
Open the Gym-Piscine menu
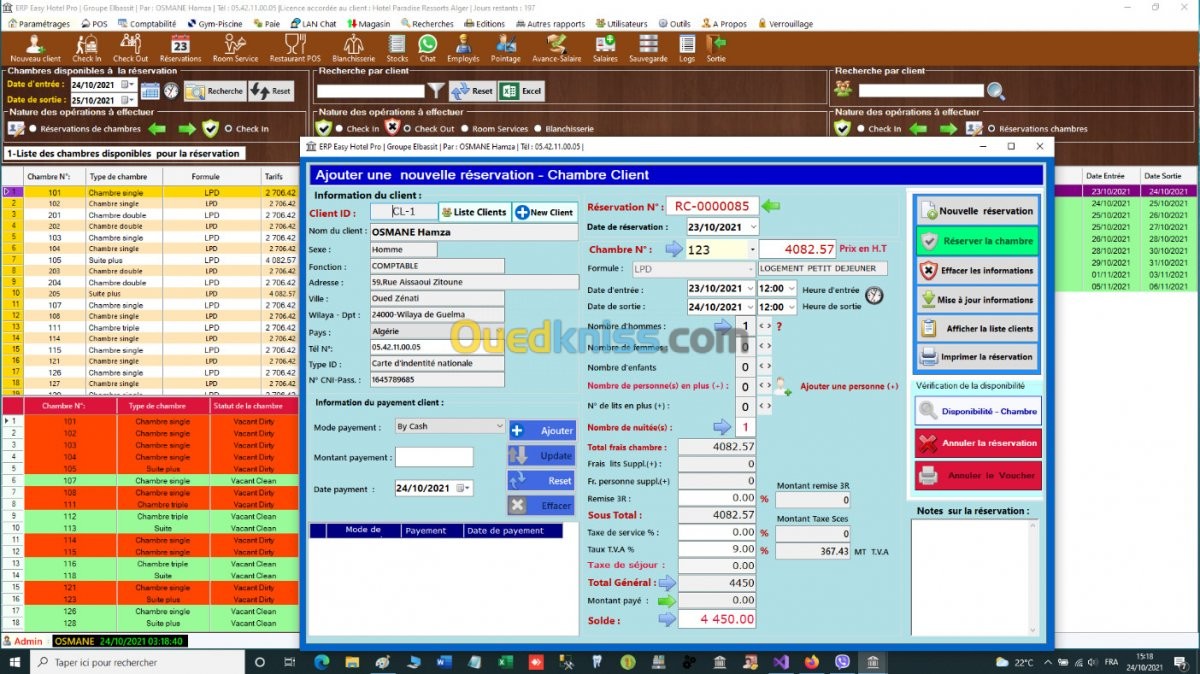click(214, 23)
